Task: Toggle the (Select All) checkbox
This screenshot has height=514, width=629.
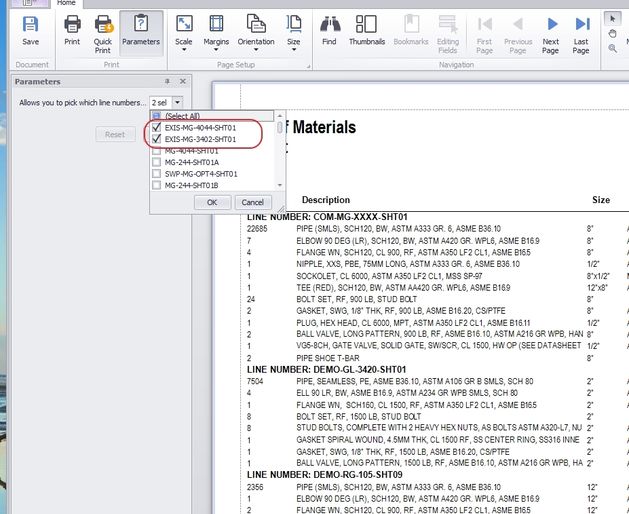Action: pyautogui.click(x=156, y=116)
